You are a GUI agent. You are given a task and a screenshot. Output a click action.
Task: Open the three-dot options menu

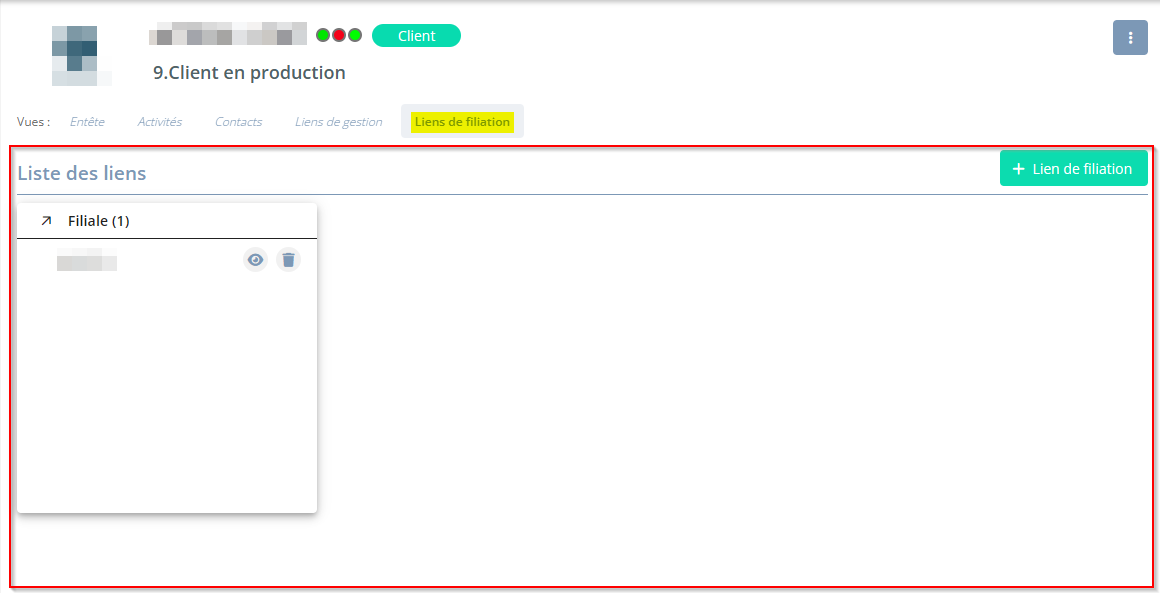coord(1130,38)
